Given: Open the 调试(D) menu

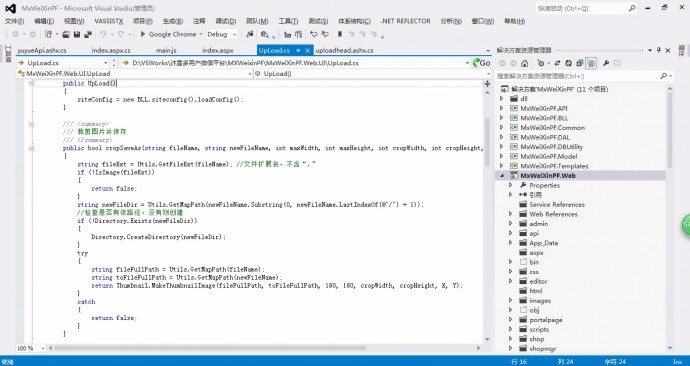Looking at the screenshot, I should [x=226, y=21].
